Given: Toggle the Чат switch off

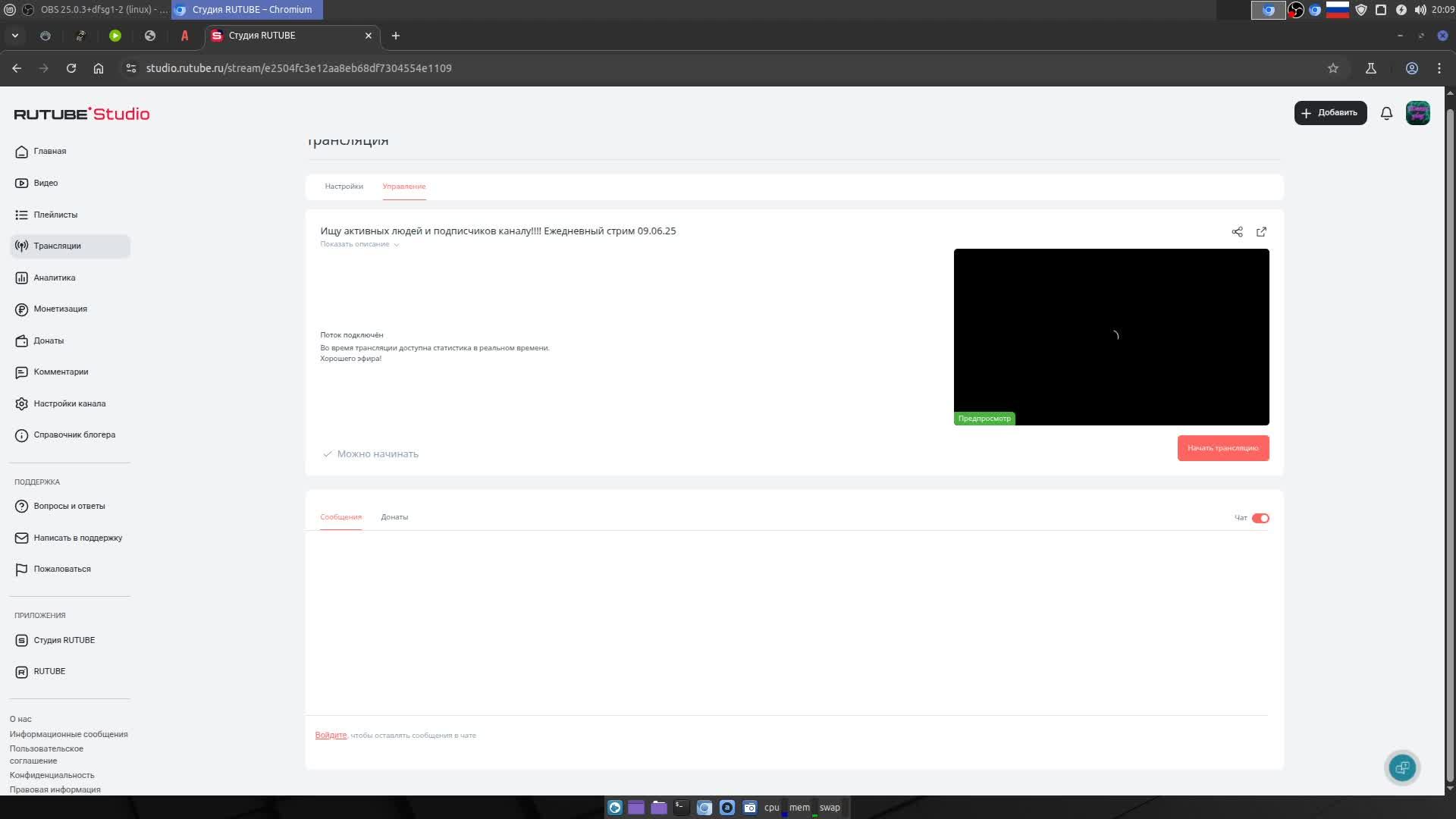Looking at the screenshot, I should (x=1260, y=518).
